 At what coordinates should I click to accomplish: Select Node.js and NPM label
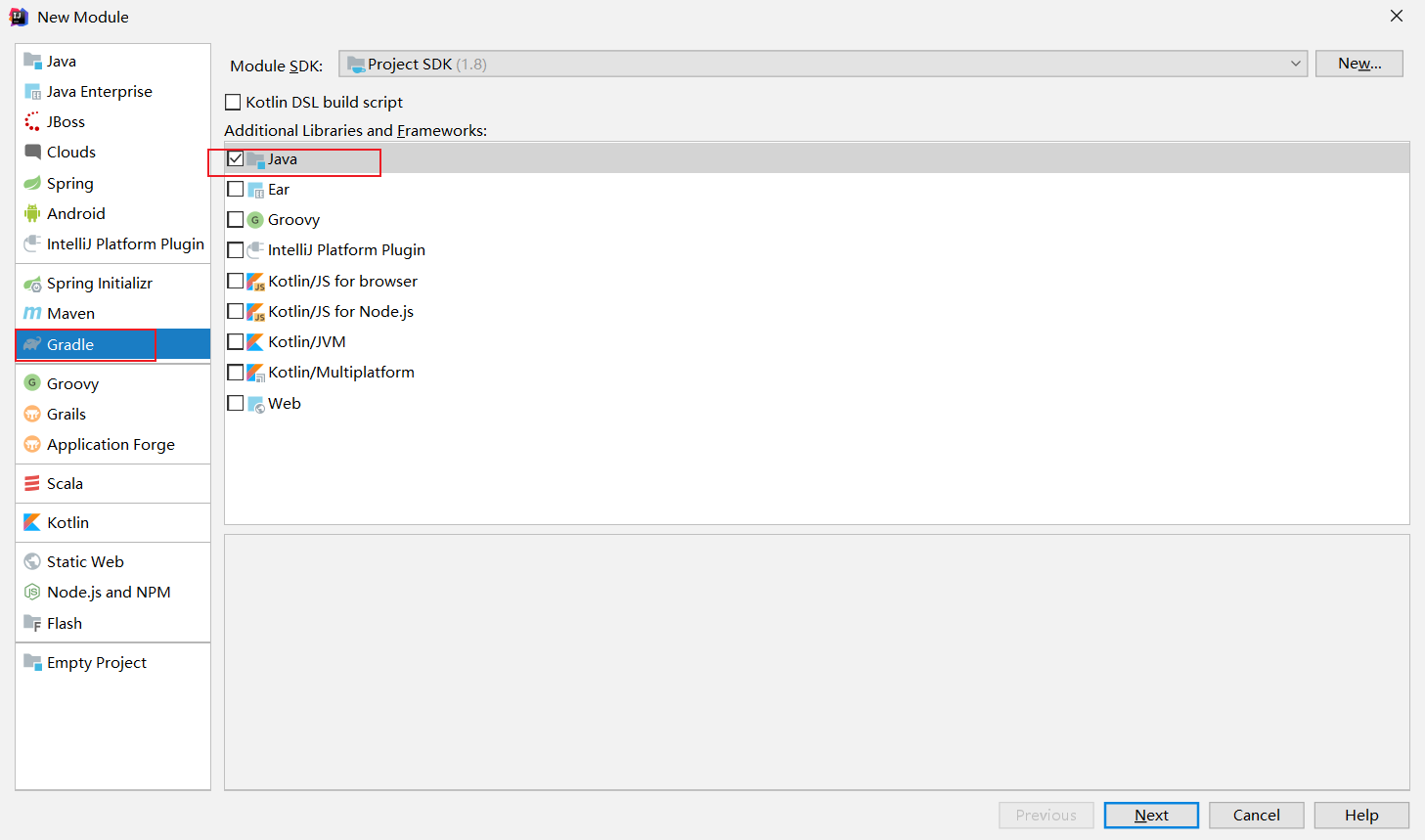110,593
